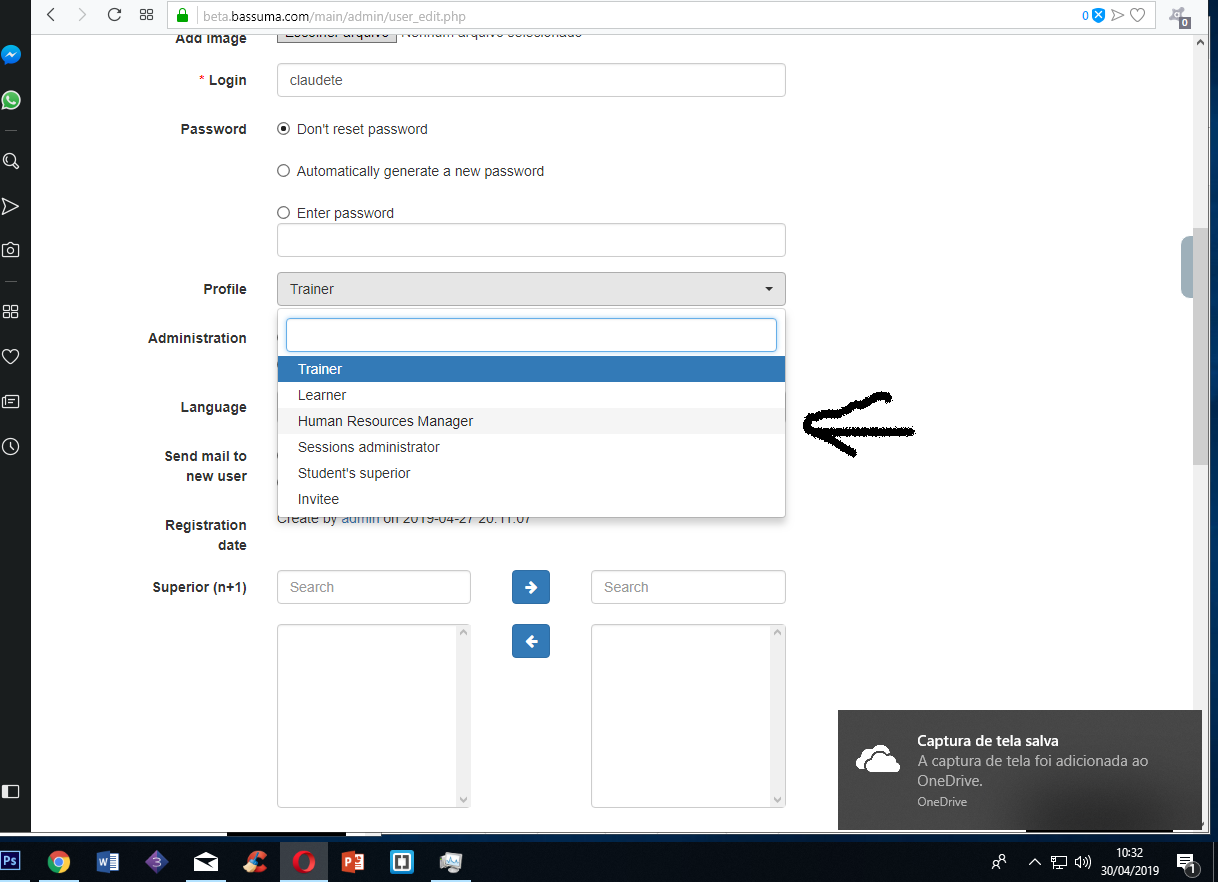Image resolution: width=1218 pixels, height=882 pixels.
Task: Open bookmarks with the heart sidebar icon
Action: (11, 356)
